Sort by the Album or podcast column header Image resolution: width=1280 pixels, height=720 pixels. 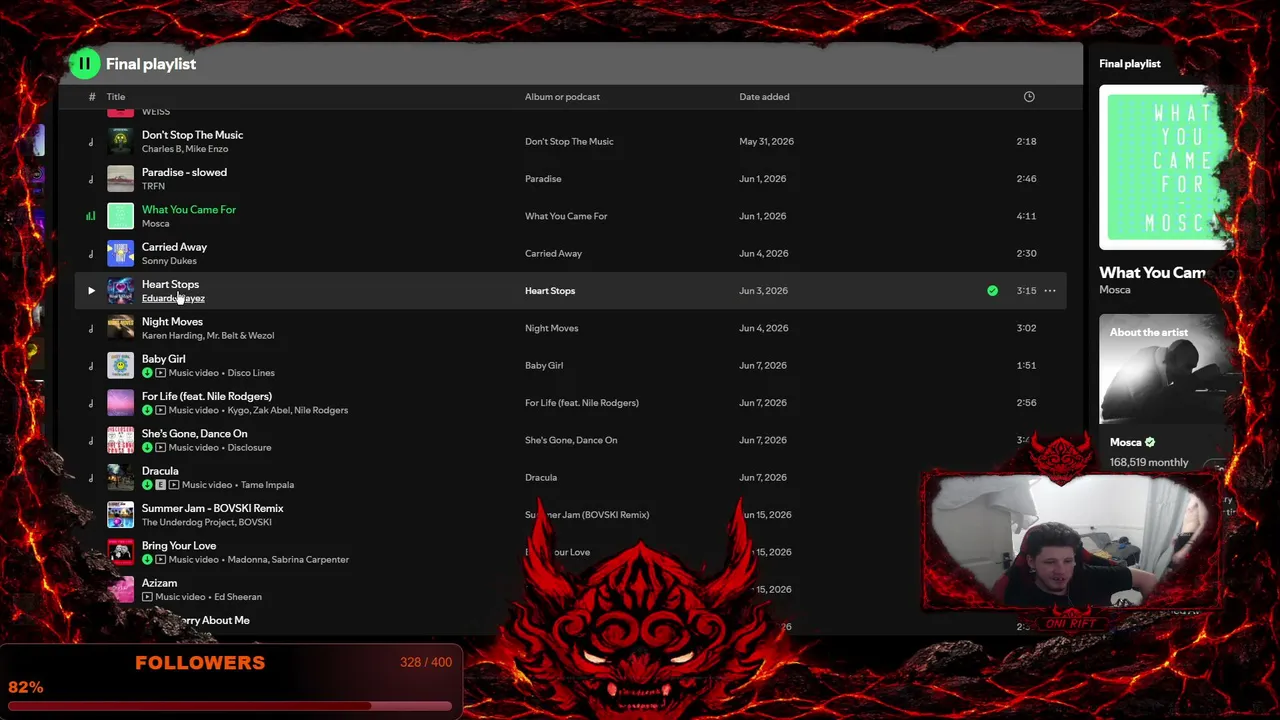click(x=562, y=97)
